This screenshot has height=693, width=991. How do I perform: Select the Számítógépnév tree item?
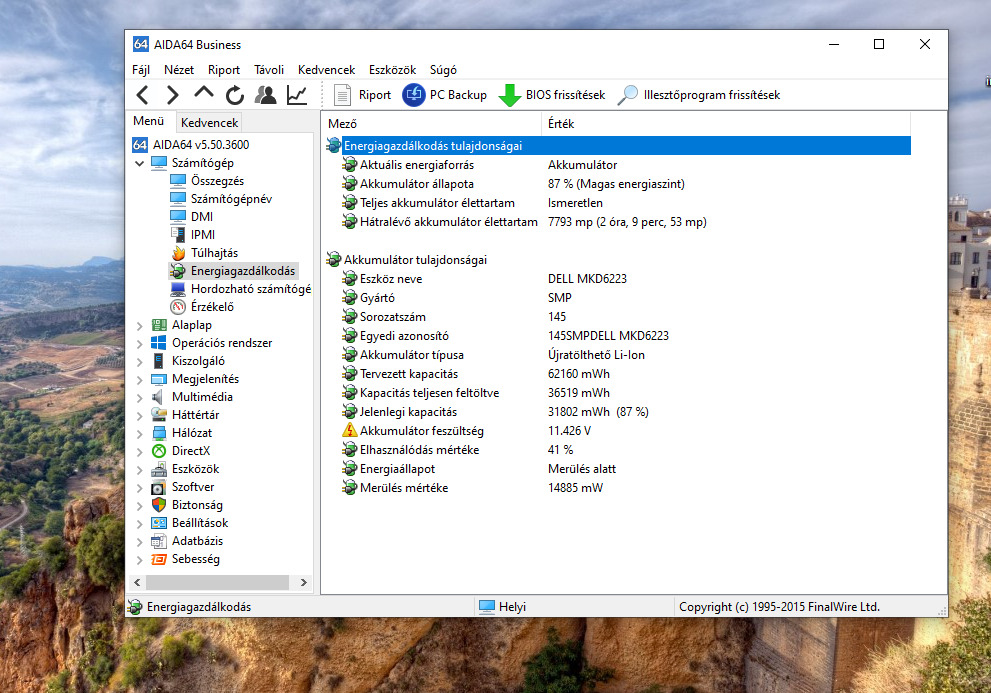click(x=231, y=199)
